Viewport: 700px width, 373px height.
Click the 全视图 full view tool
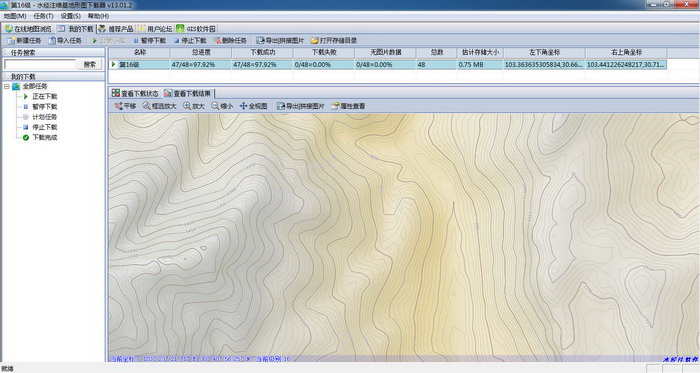(x=253, y=106)
